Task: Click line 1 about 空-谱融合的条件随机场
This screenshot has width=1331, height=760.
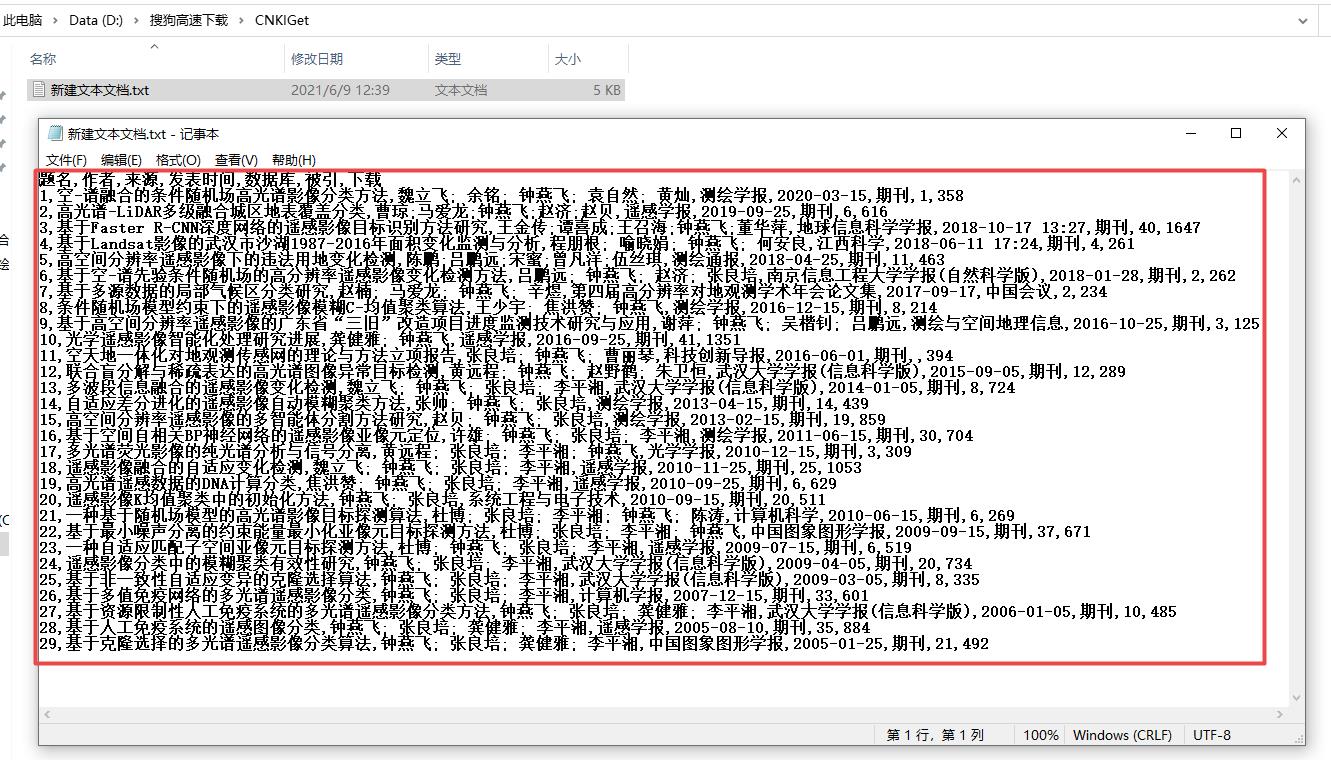Action: (501, 196)
